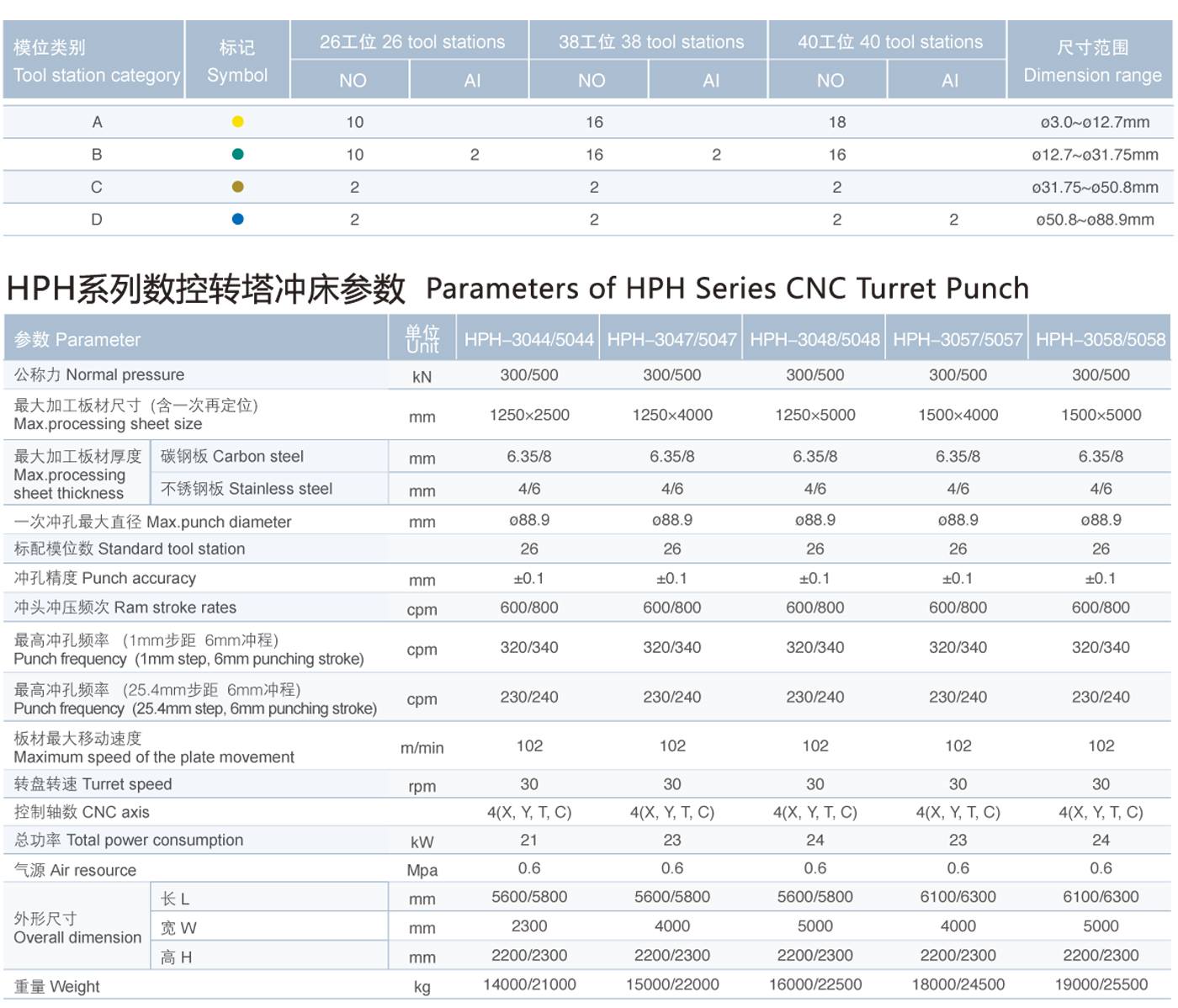Click the ø3.0~ø12.7mm dimension range cell
The width and height of the screenshot is (1178, 1008).
tap(1094, 122)
